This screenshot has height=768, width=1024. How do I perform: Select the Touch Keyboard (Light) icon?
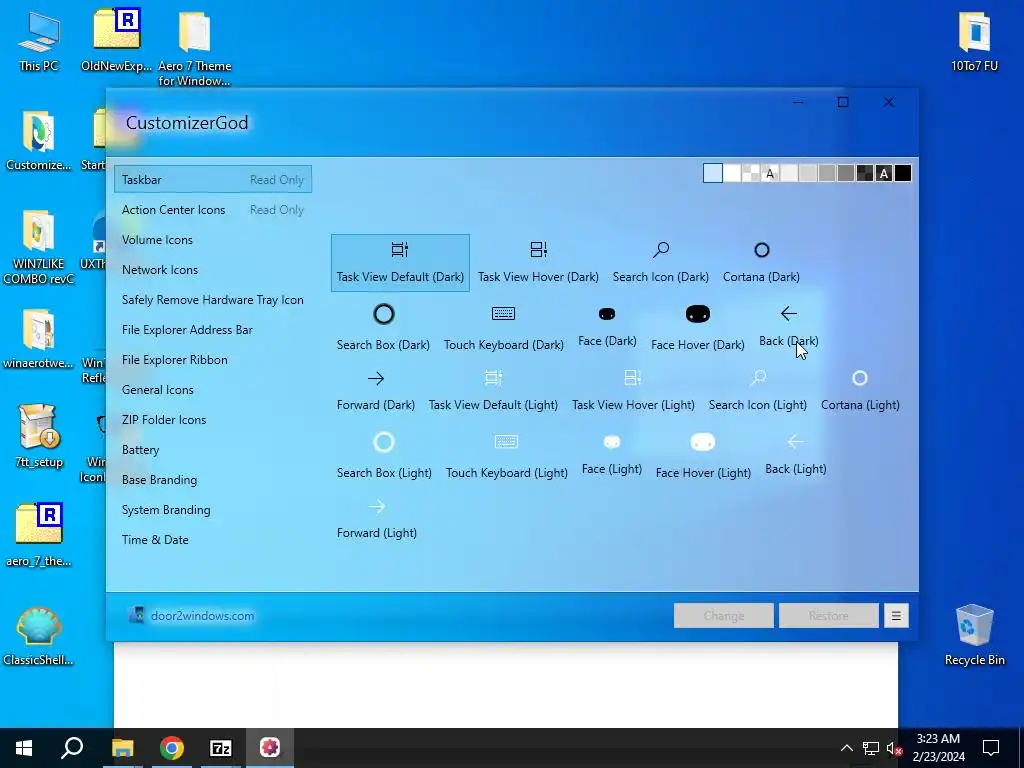506,456
